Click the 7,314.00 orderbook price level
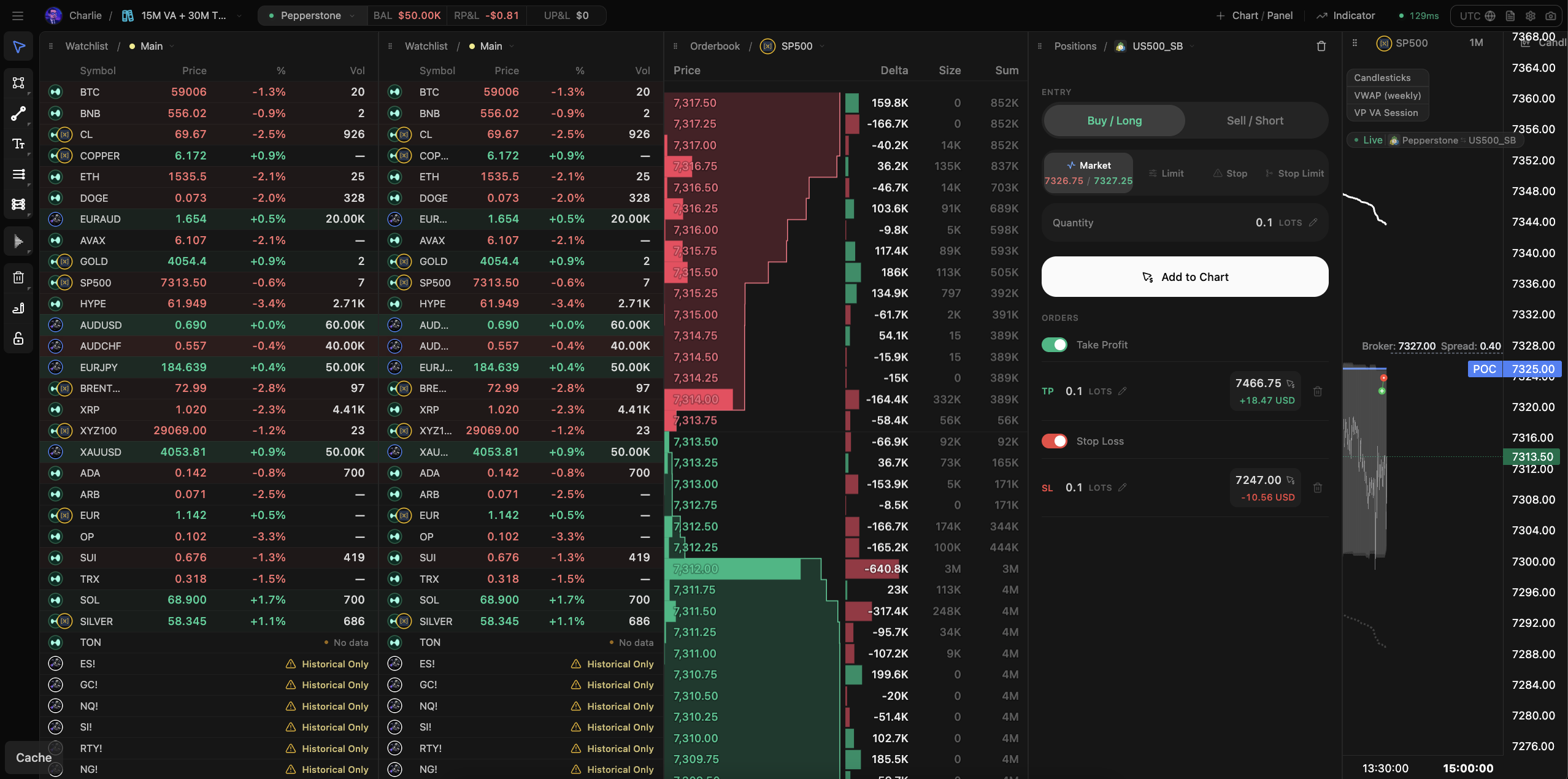This screenshot has width=1568, height=779. coord(695,399)
